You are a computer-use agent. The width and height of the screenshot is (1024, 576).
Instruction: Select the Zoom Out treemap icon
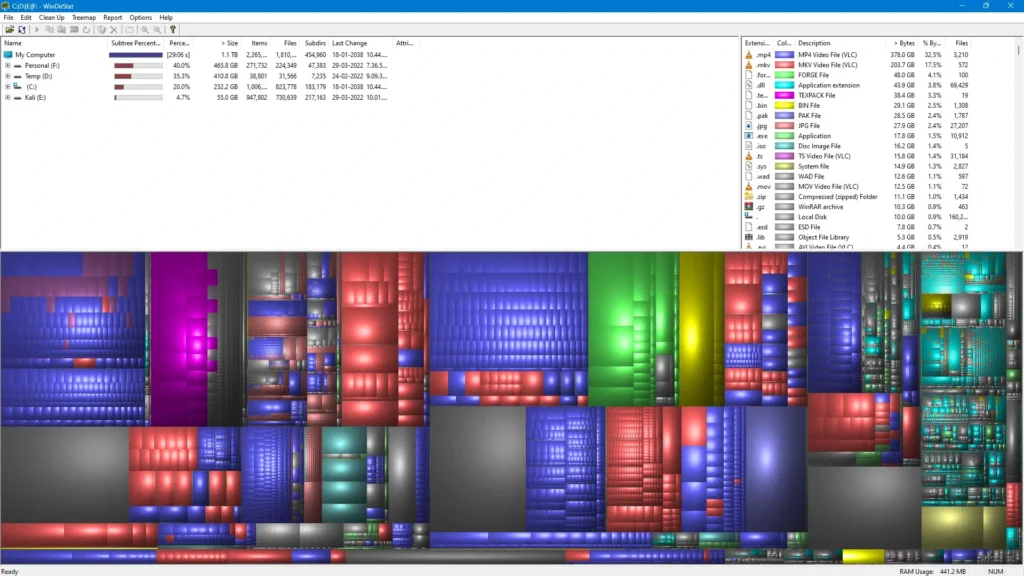coord(156,30)
